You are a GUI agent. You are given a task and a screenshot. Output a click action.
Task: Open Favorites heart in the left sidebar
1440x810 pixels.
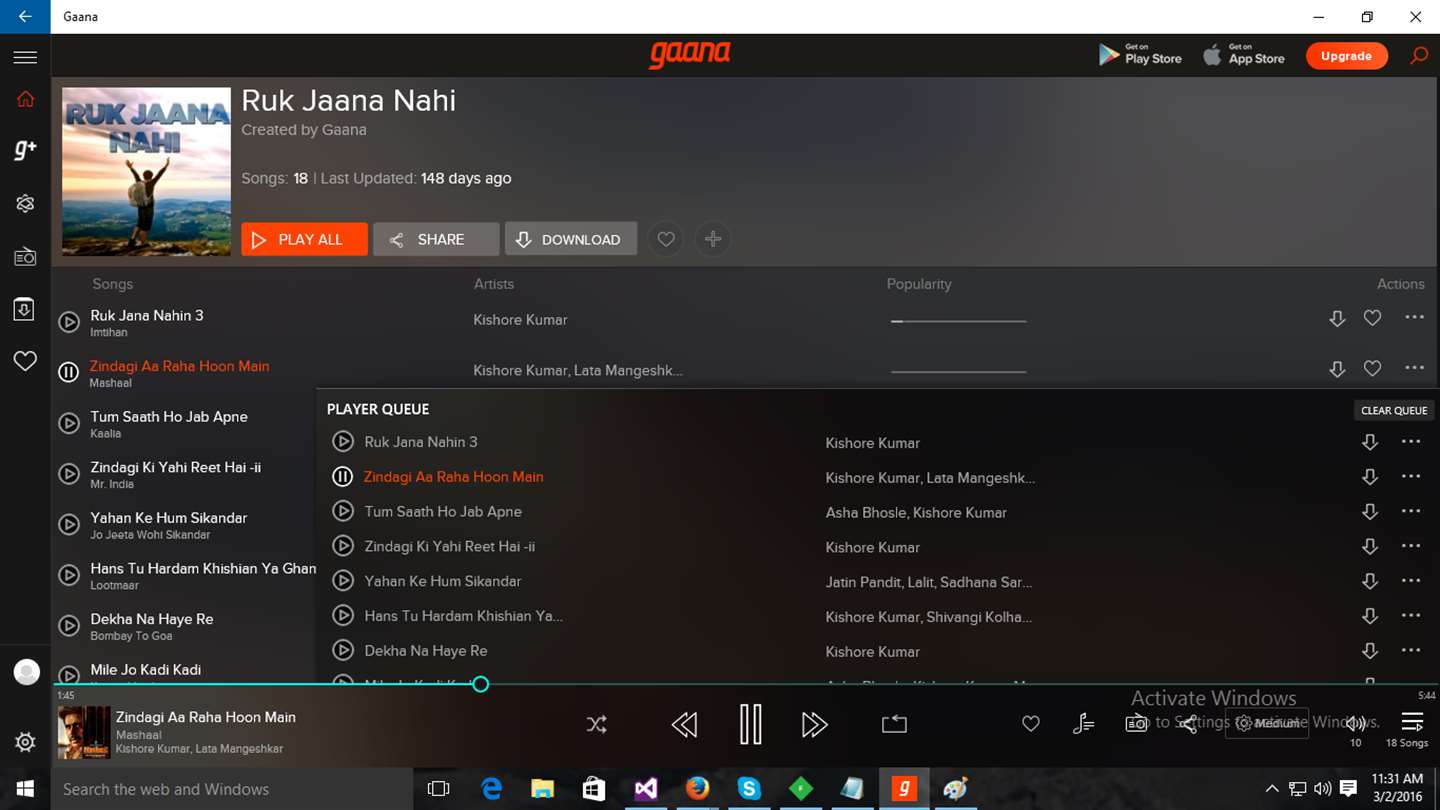(x=25, y=361)
